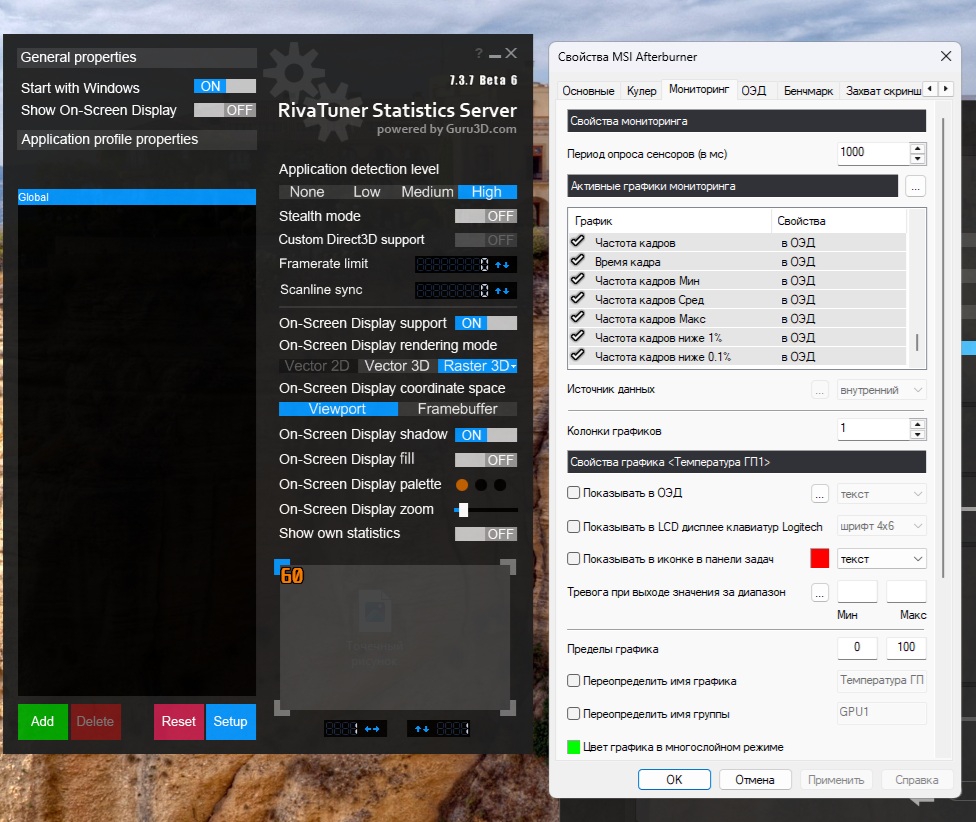Open 'текст' dropdown next to Показывать в ОЭД

881,494
